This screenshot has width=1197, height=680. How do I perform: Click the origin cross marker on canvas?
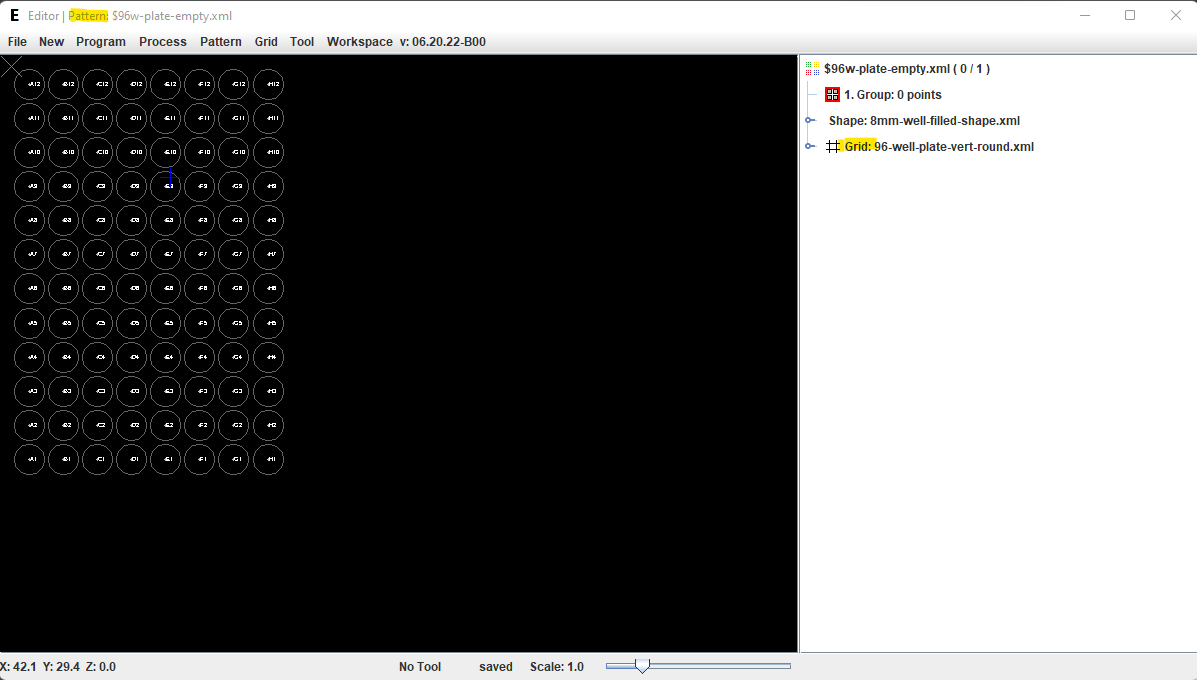point(10,66)
